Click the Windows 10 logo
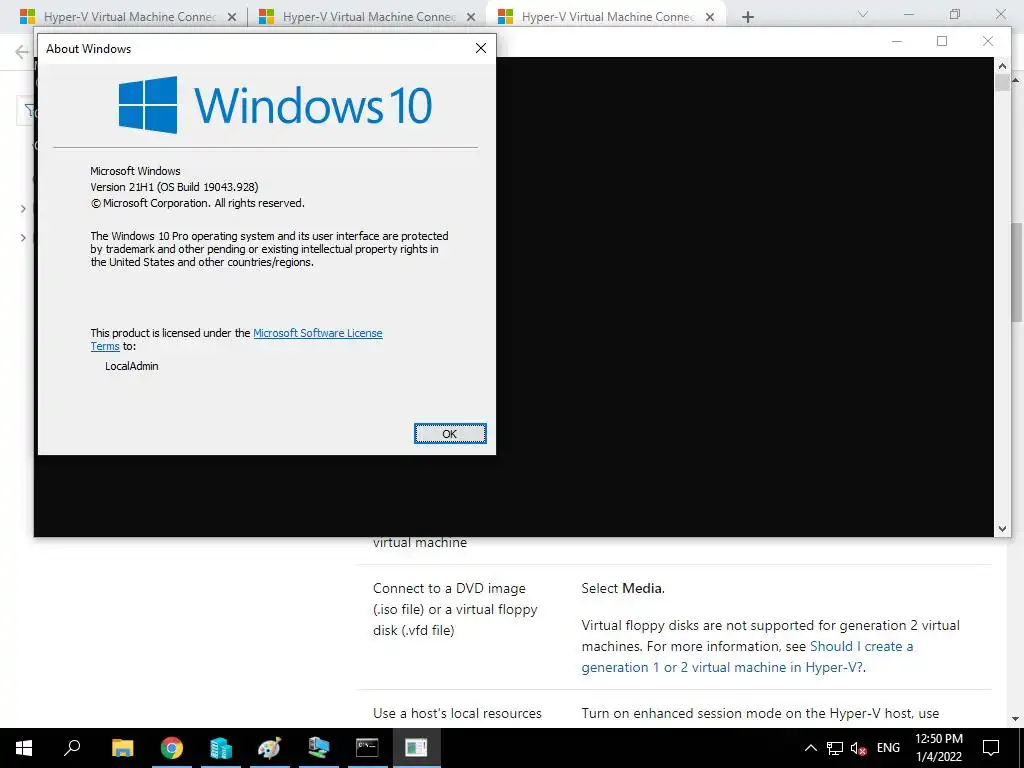 275,105
